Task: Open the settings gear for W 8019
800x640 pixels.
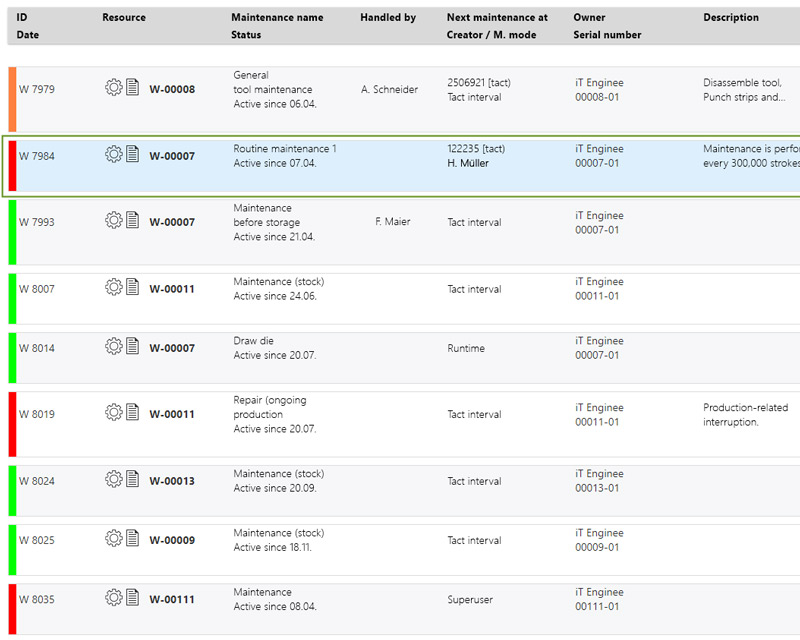Action: [115, 411]
